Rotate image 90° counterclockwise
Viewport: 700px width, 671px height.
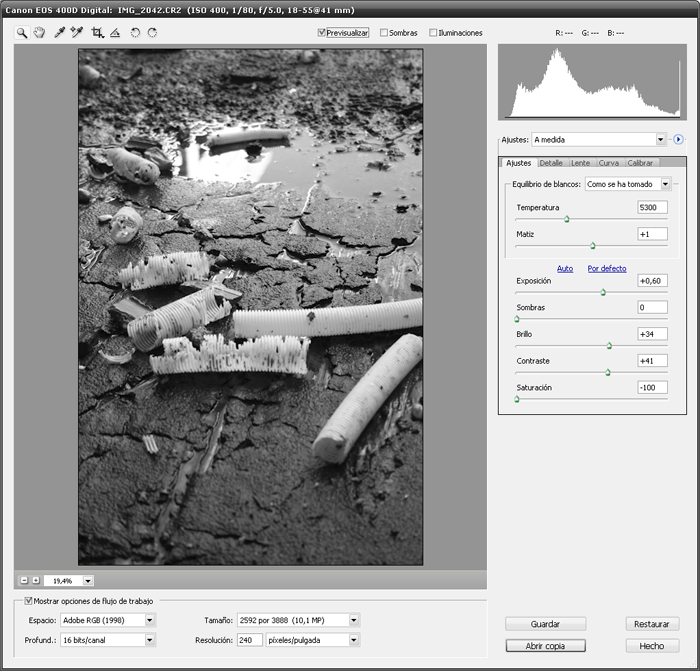pos(135,33)
